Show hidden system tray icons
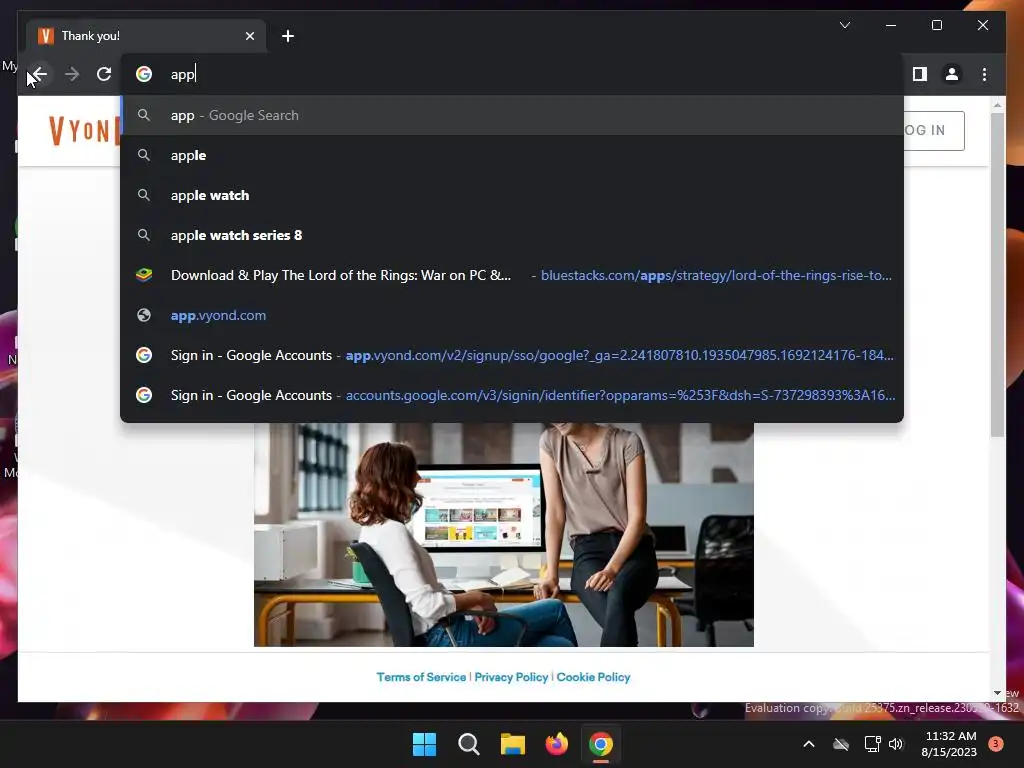This screenshot has width=1024, height=768. point(808,744)
